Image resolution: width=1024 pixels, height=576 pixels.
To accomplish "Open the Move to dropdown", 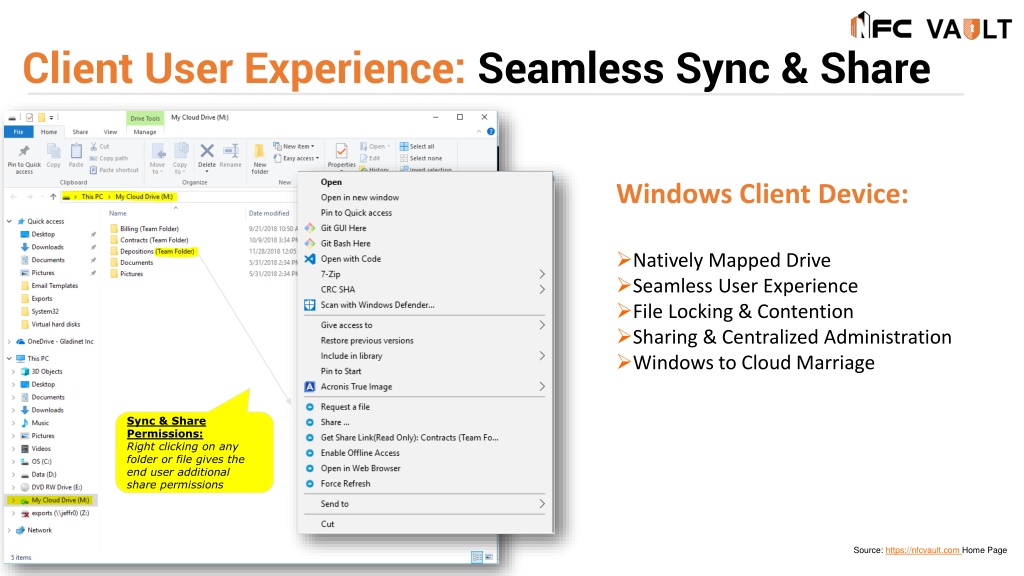I will pos(157,159).
